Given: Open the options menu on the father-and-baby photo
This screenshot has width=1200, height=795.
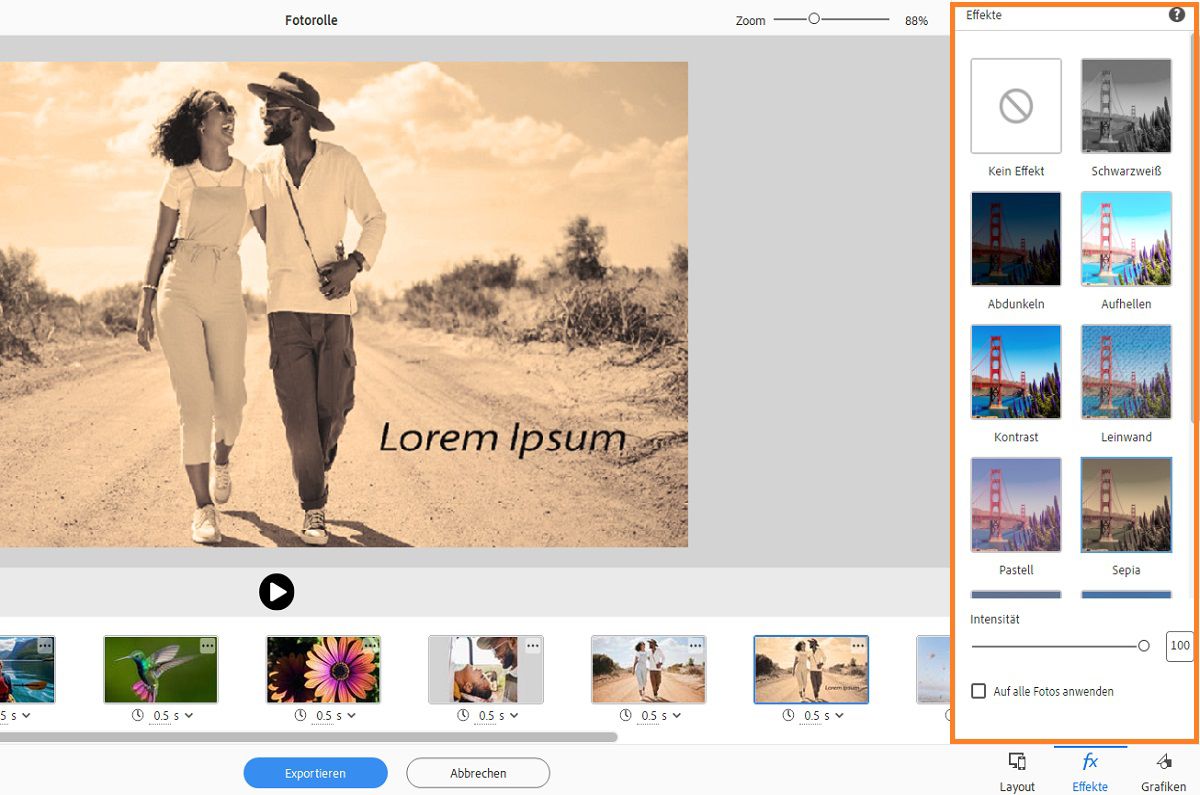Looking at the screenshot, I should click(x=533, y=646).
